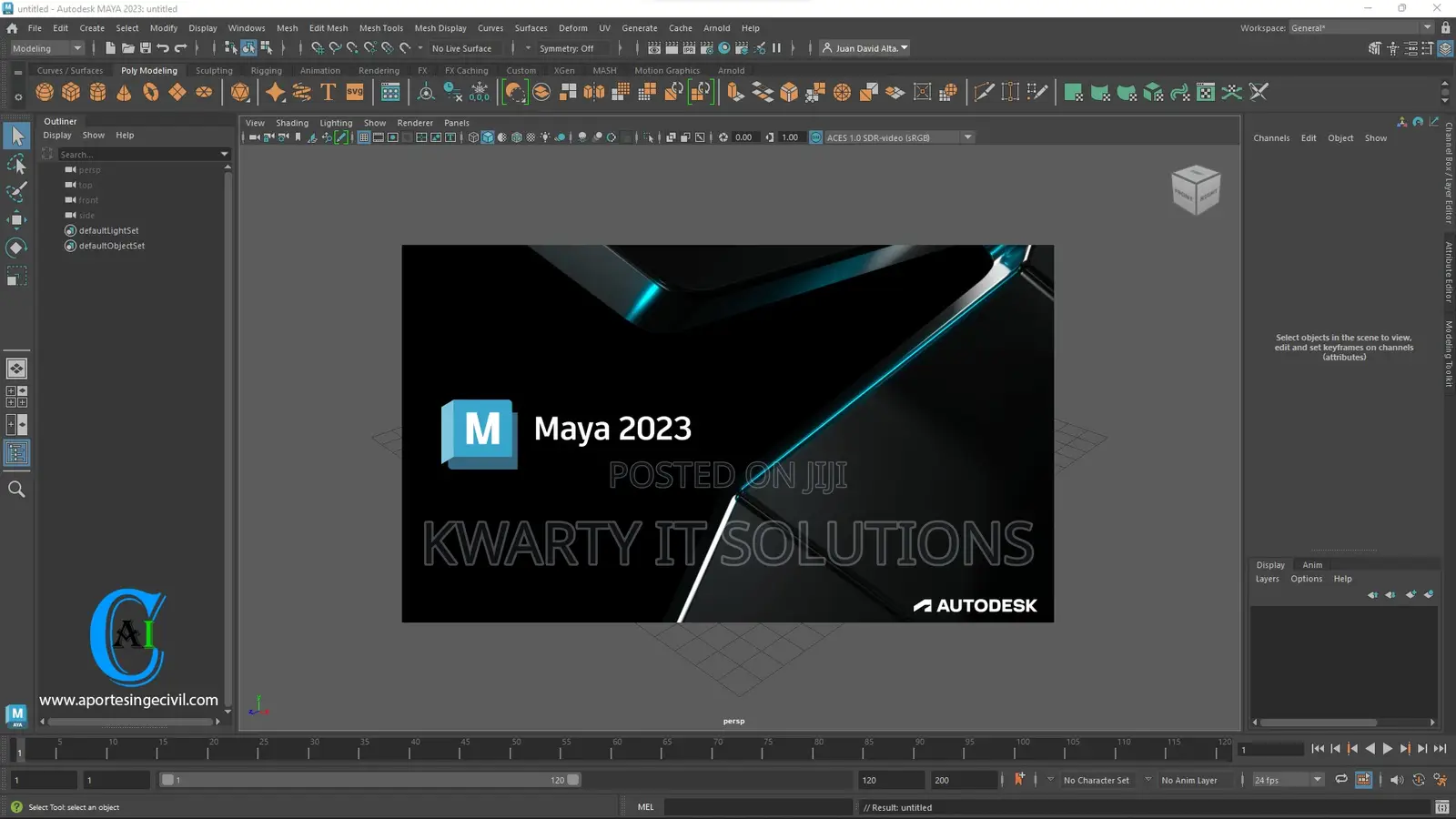Click the Set Key bookmark icon near range slider
The width and height of the screenshot is (1456, 819).
(1019, 779)
